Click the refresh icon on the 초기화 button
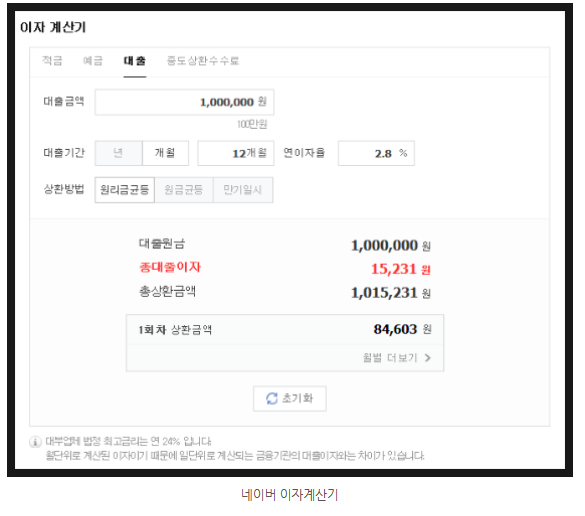 point(272,398)
